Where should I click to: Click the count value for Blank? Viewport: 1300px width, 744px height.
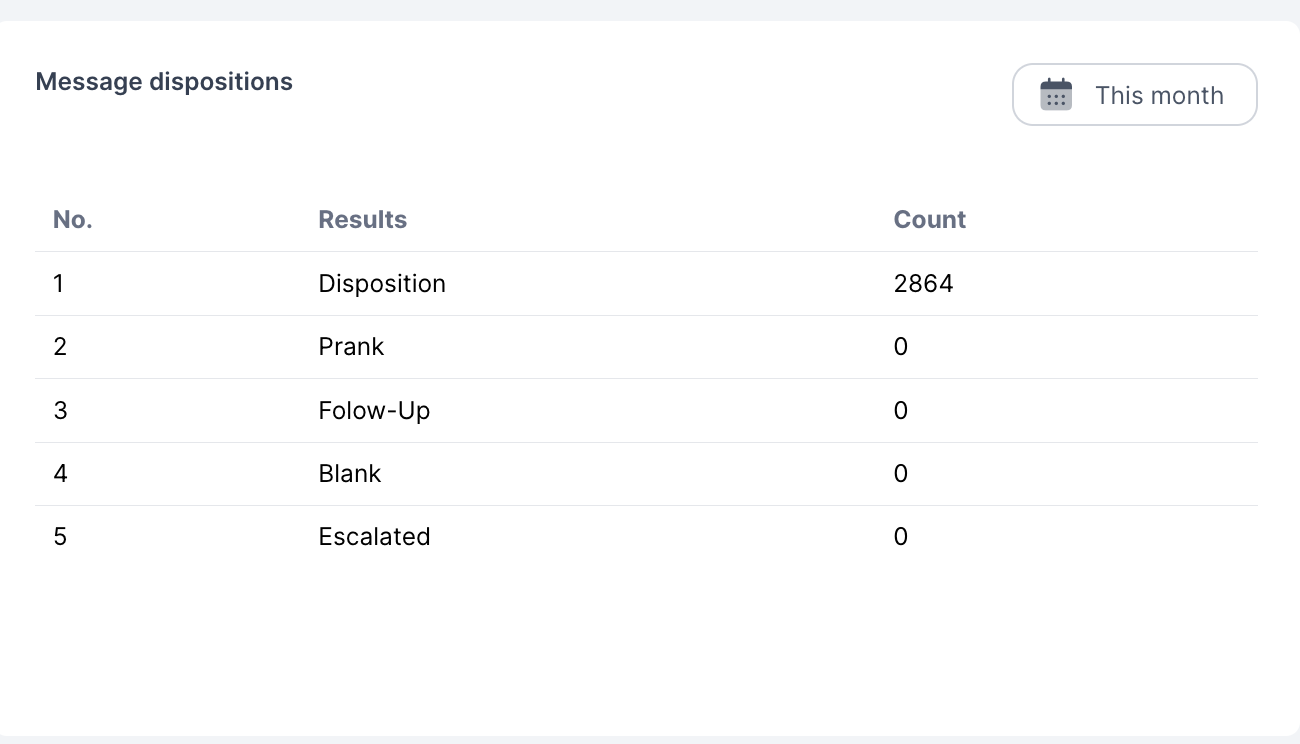[x=901, y=473]
